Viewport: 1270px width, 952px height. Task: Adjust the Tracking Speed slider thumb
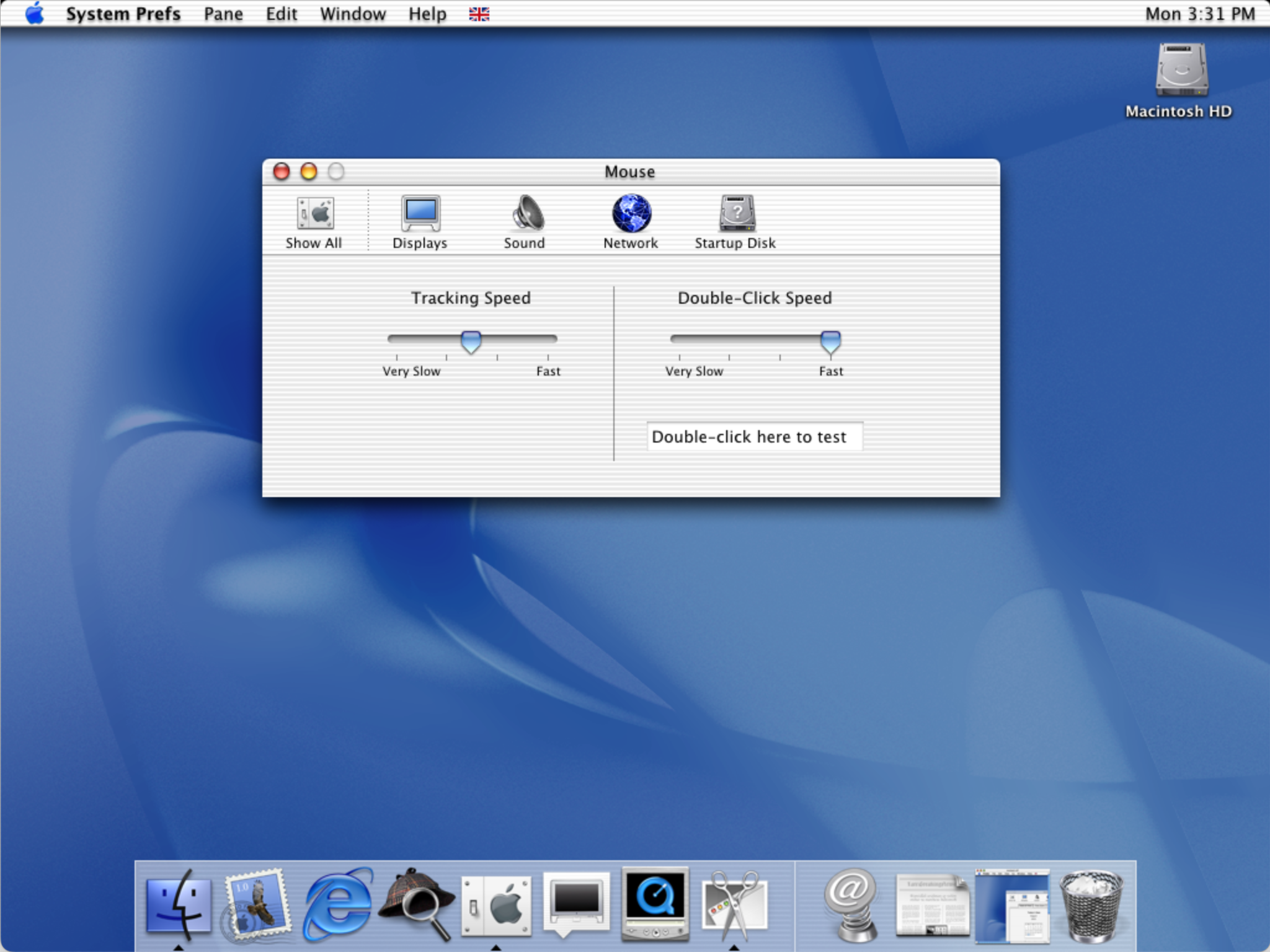[471, 342]
